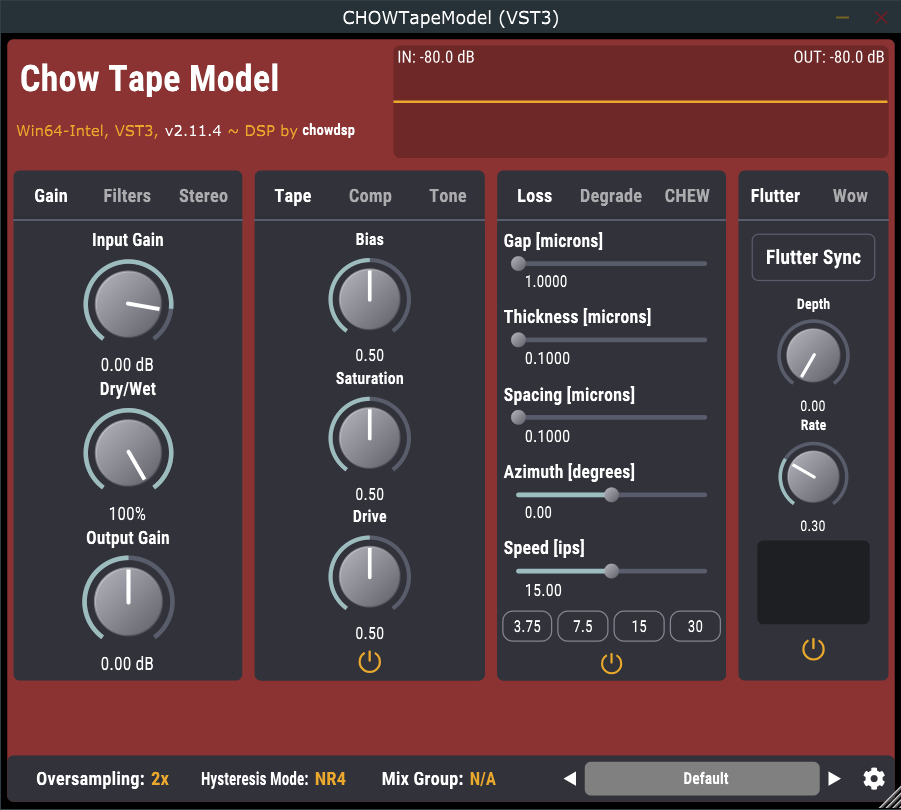Click the Dry/Wet 100% value
The height and width of the screenshot is (810, 901).
(x=127, y=514)
